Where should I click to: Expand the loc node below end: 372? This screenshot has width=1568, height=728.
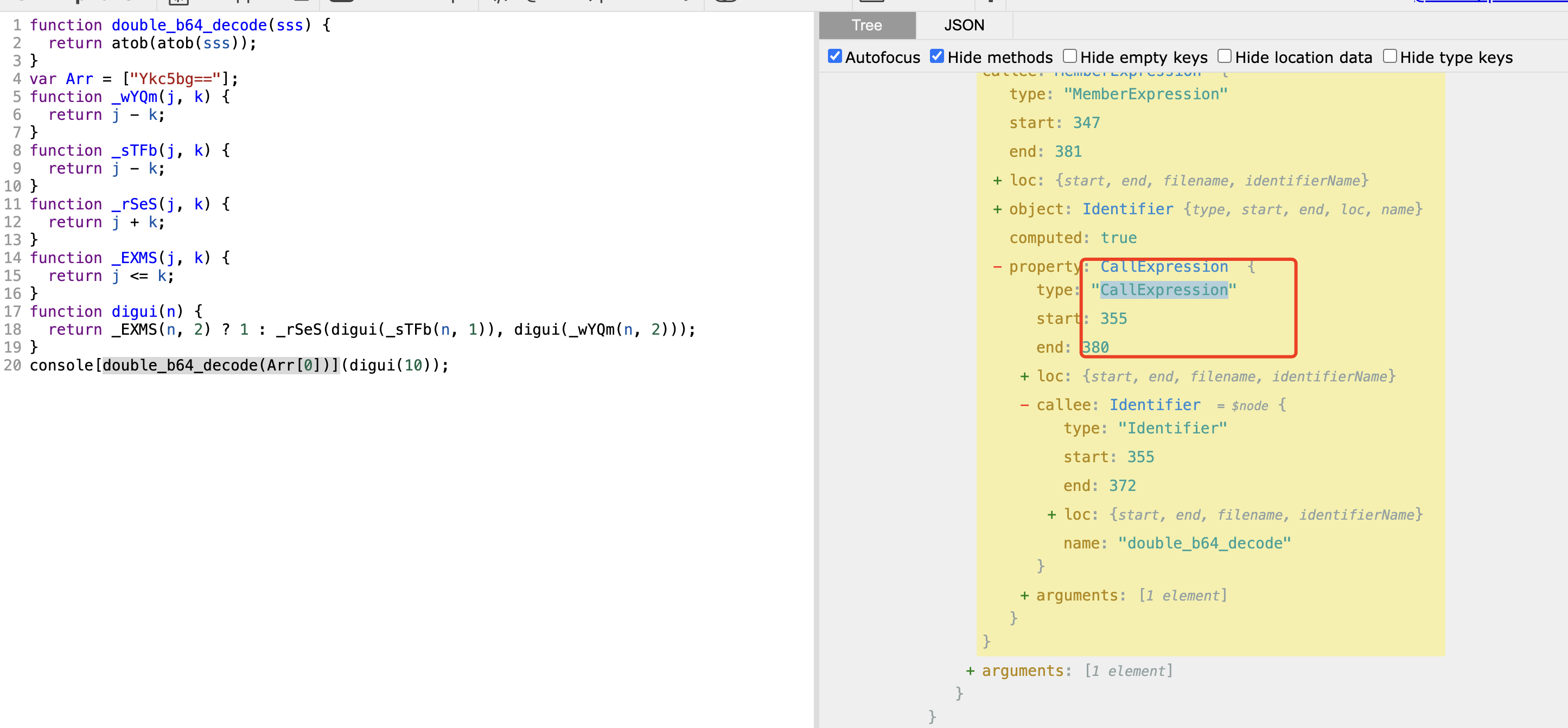point(1051,515)
